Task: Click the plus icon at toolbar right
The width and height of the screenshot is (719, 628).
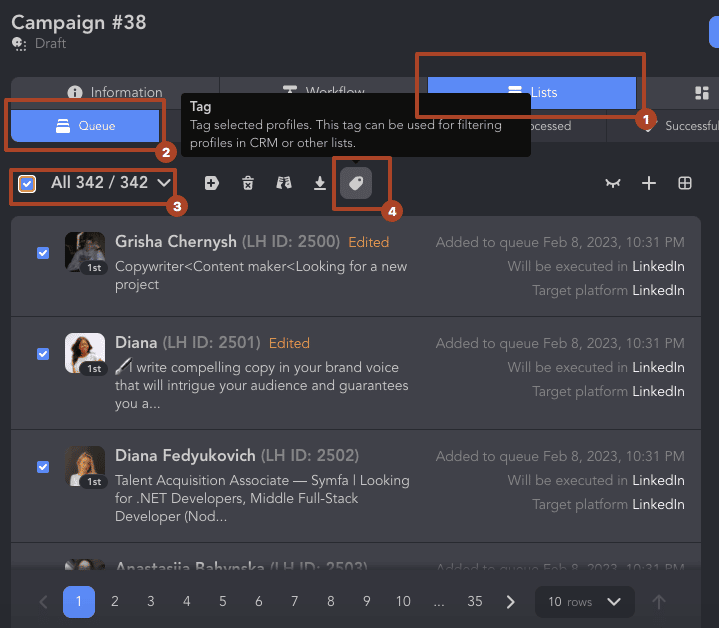Action: (648, 183)
